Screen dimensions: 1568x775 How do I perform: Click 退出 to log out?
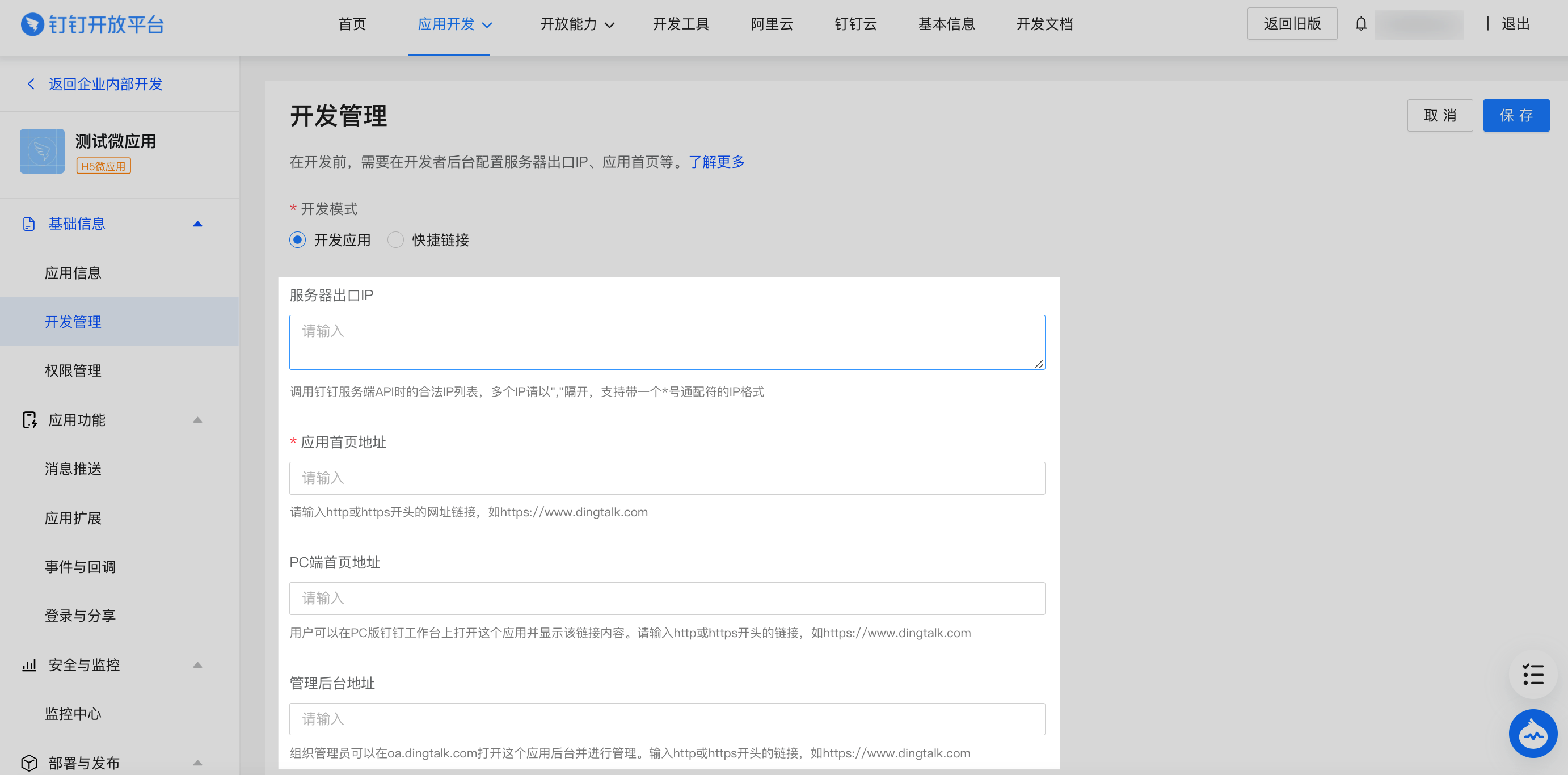coord(1516,24)
